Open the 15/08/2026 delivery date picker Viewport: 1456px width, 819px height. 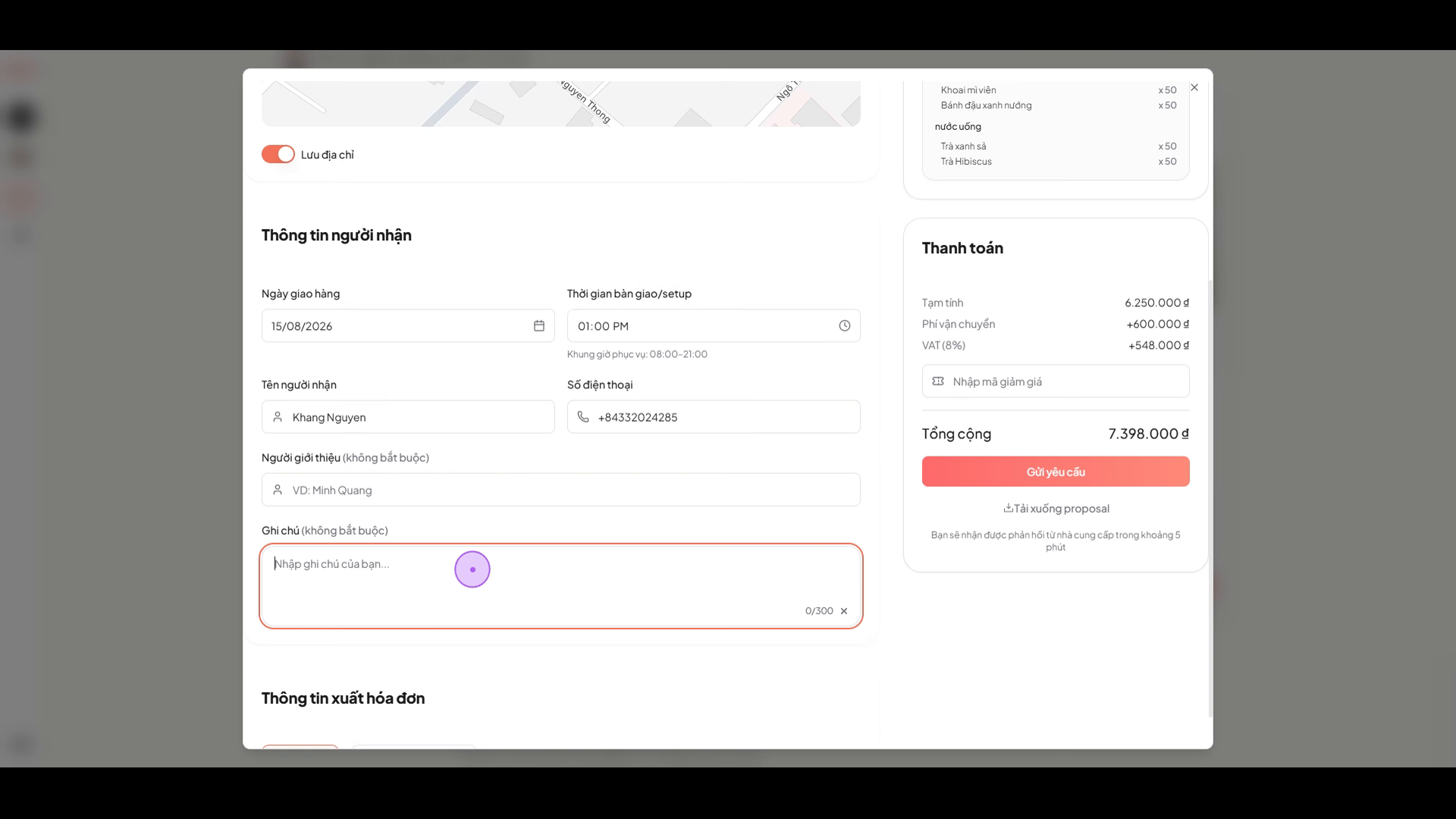(x=408, y=326)
